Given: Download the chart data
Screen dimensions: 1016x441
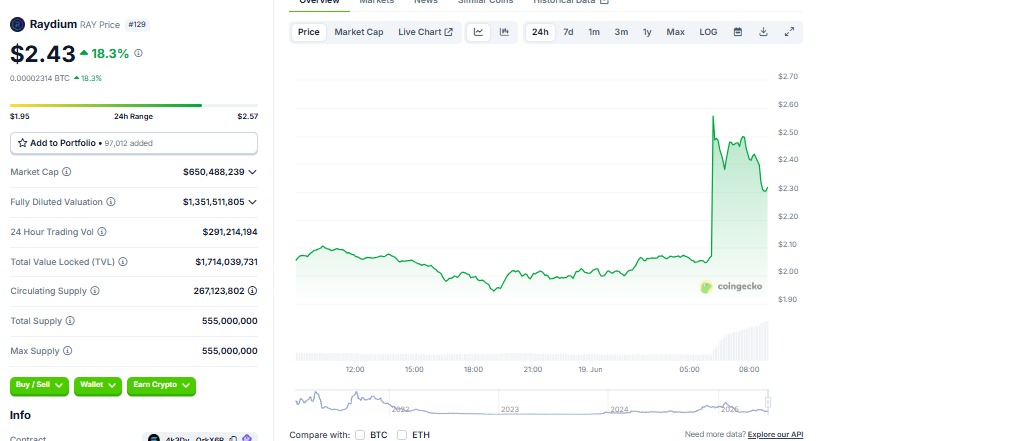Looking at the screenshot, I should tap(763, 32).
